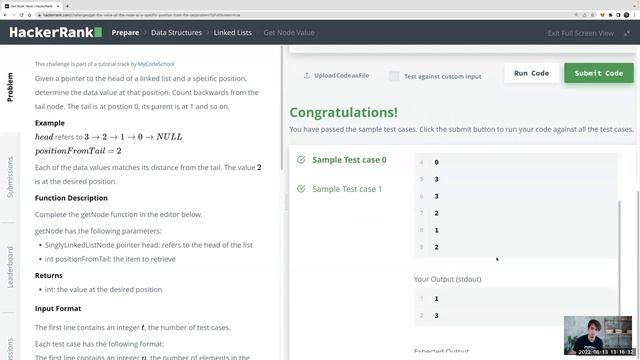The width and height of the screenshot is (640, 360).
Task: Click the Submit Code button
Action: click(x=599, y=73)
